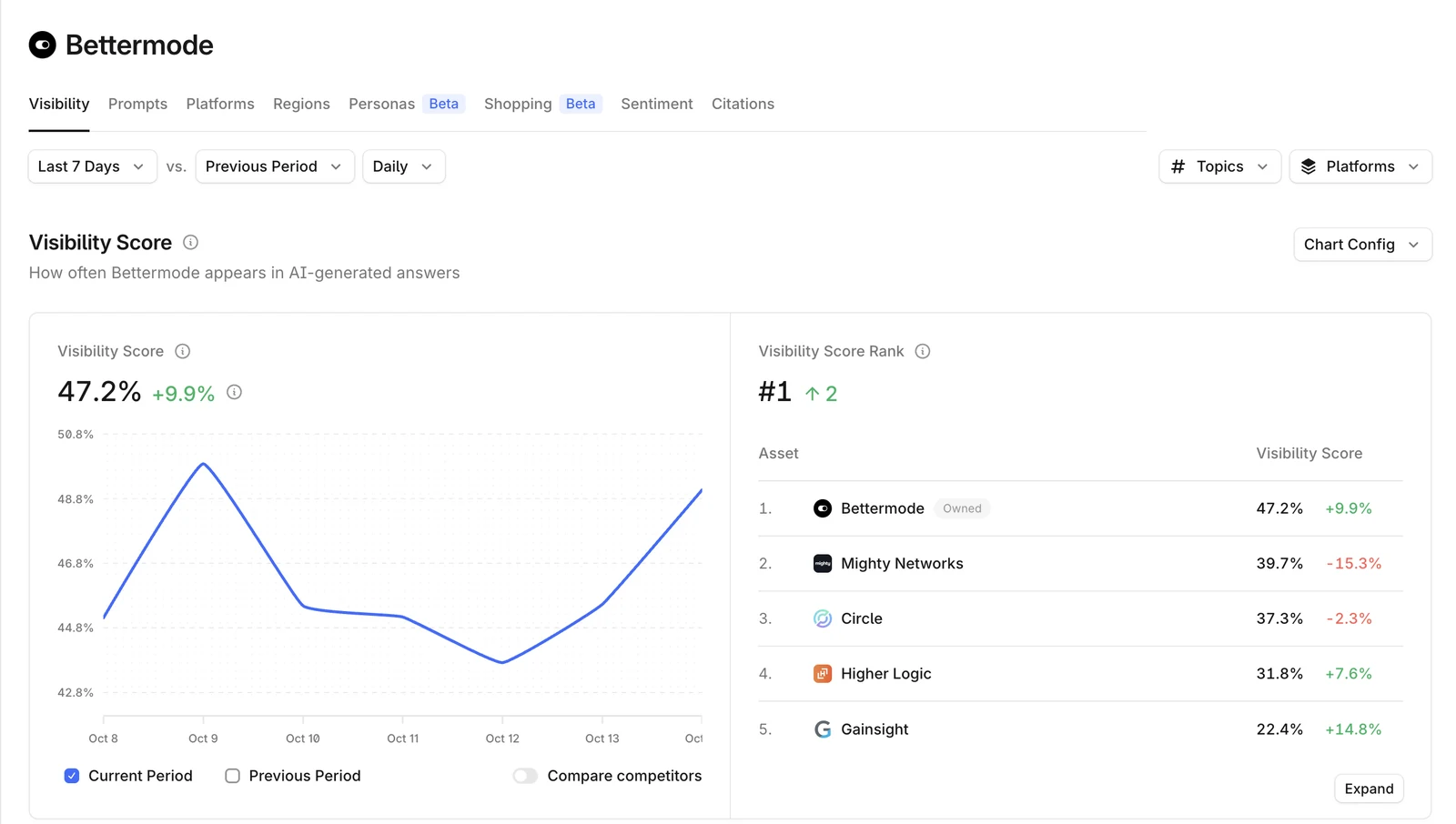Click the Visibility Score column header
The width and height of the screenshot is (1456, 824).
[x=1309, y=453]
